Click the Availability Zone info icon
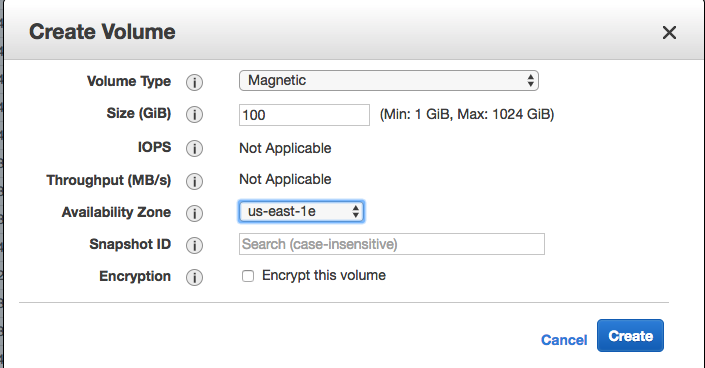Viewport: 705px width, 368px height. (194, 213)
